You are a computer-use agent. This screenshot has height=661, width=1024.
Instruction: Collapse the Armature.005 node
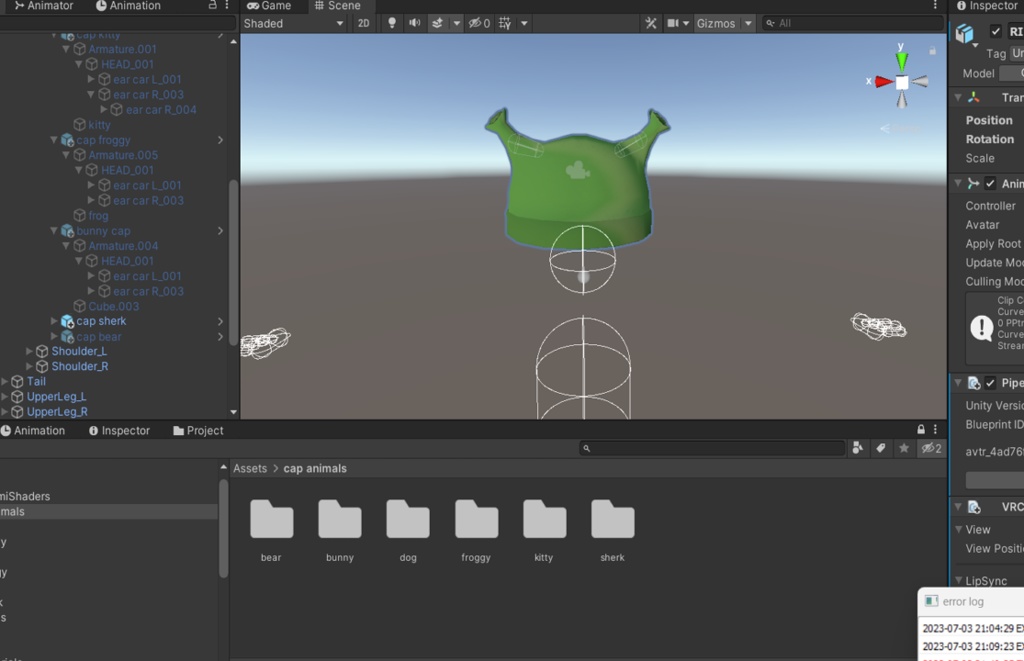pos(66,155)
